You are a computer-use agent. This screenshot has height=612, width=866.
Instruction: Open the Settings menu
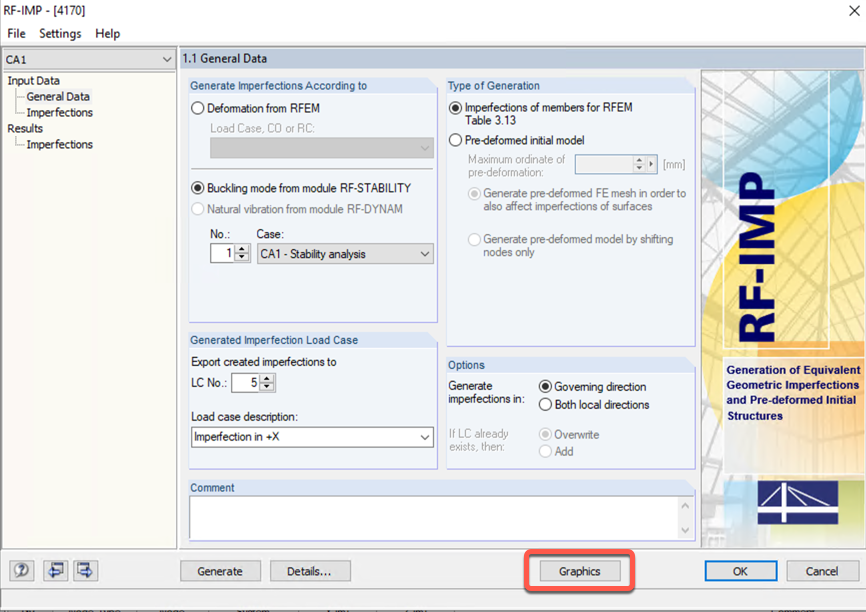coord(60,34)
